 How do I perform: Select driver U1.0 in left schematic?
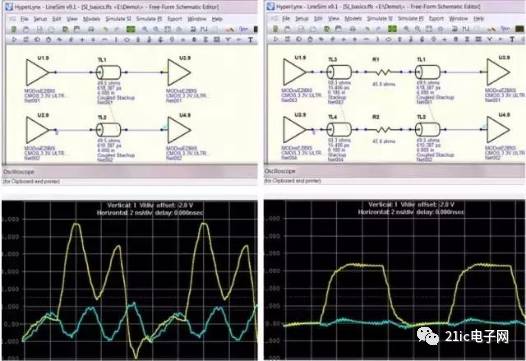[37, 72]
